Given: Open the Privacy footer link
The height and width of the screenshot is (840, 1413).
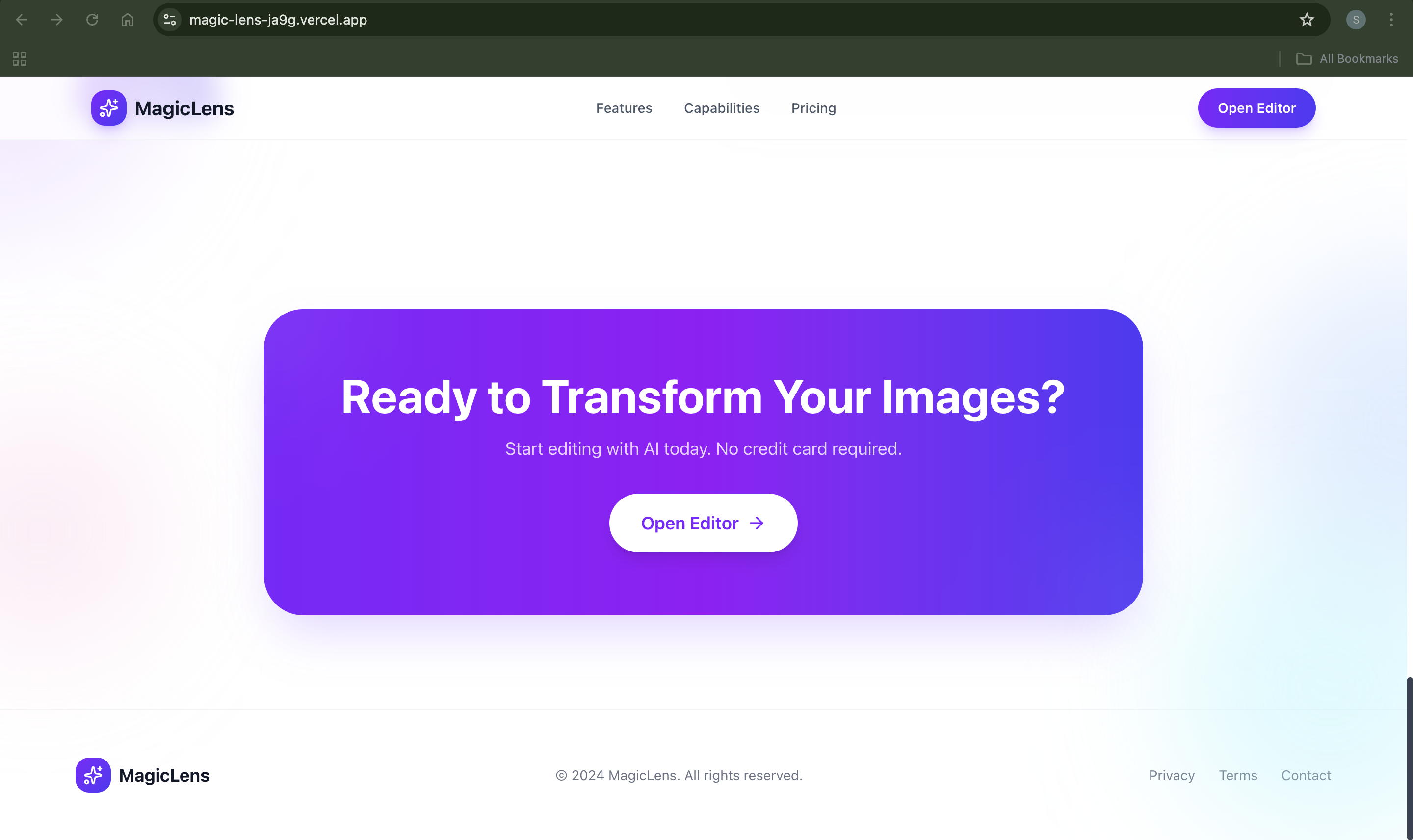Looking at the screenshot, I should pos(1172,775).
